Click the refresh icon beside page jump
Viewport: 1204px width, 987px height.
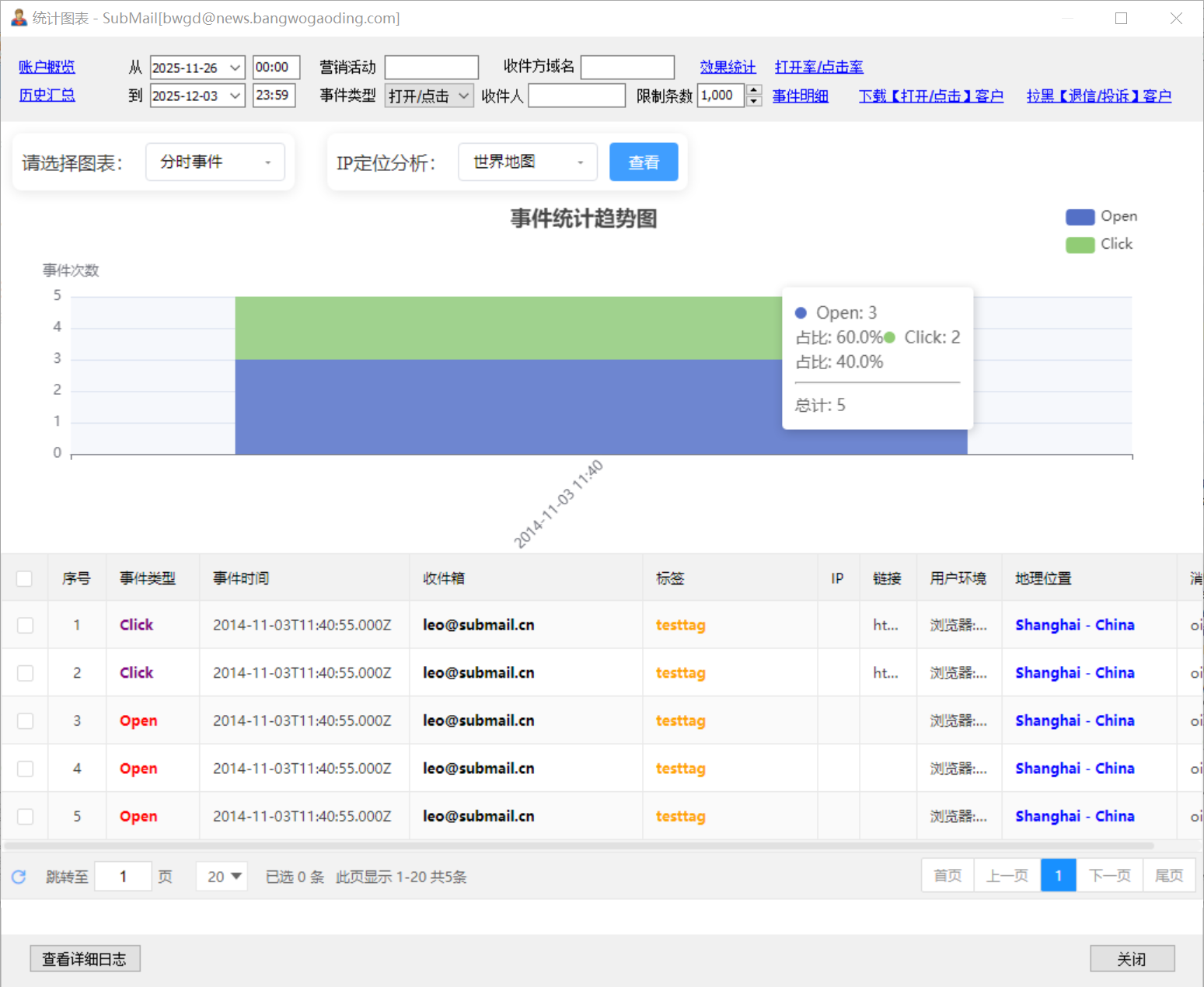pos(19,877)
